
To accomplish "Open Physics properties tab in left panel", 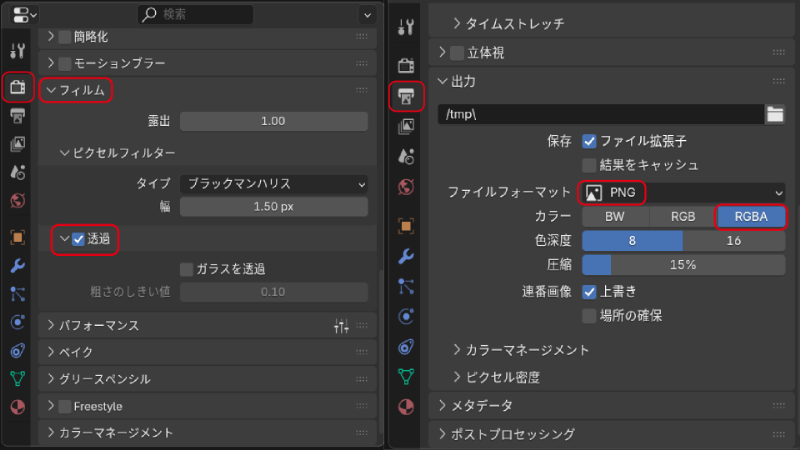I will tap(17, 322).
